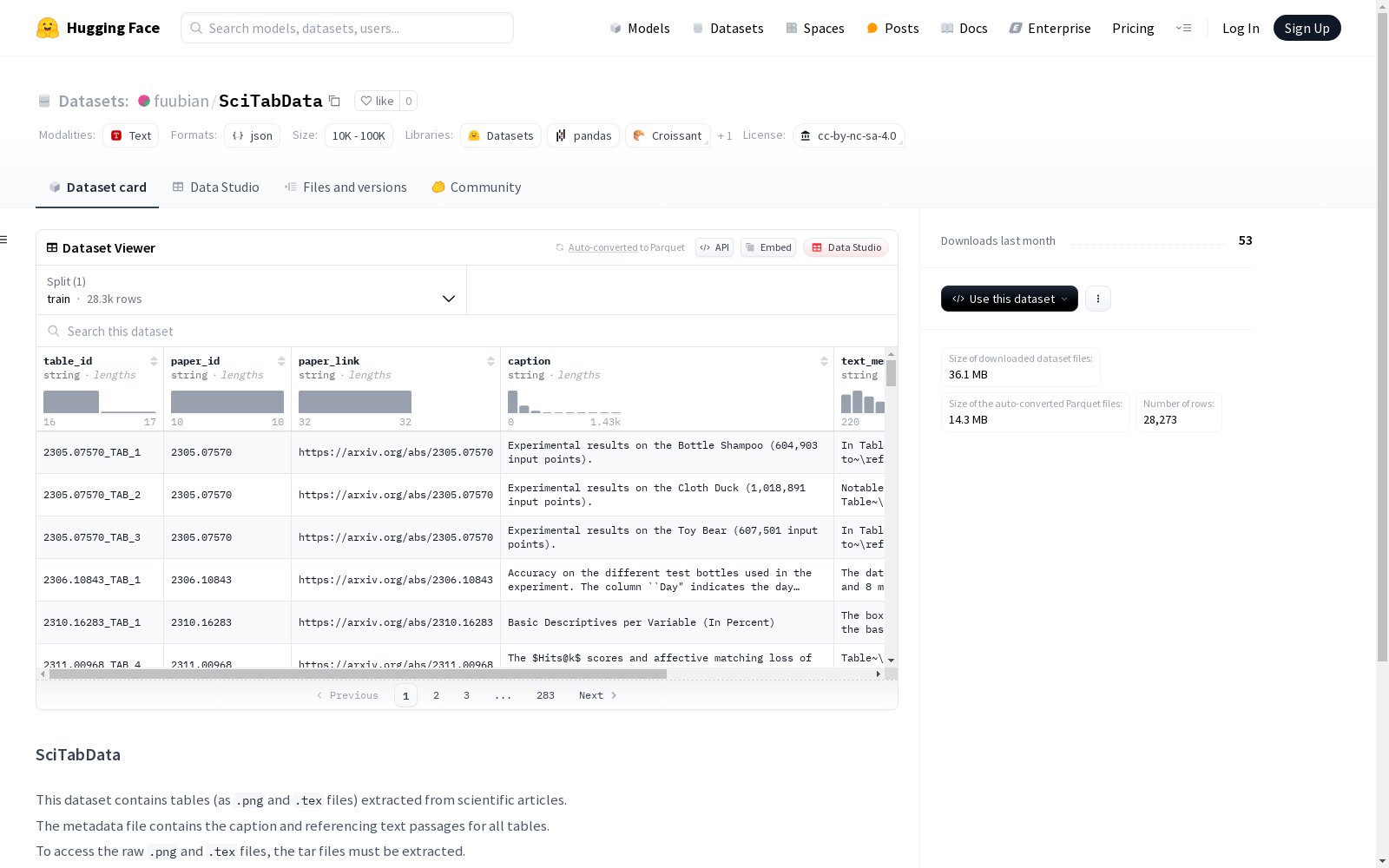Click the table_id length histogram
Viewport: 1389px width, 868px height.
tap(100, 402)
